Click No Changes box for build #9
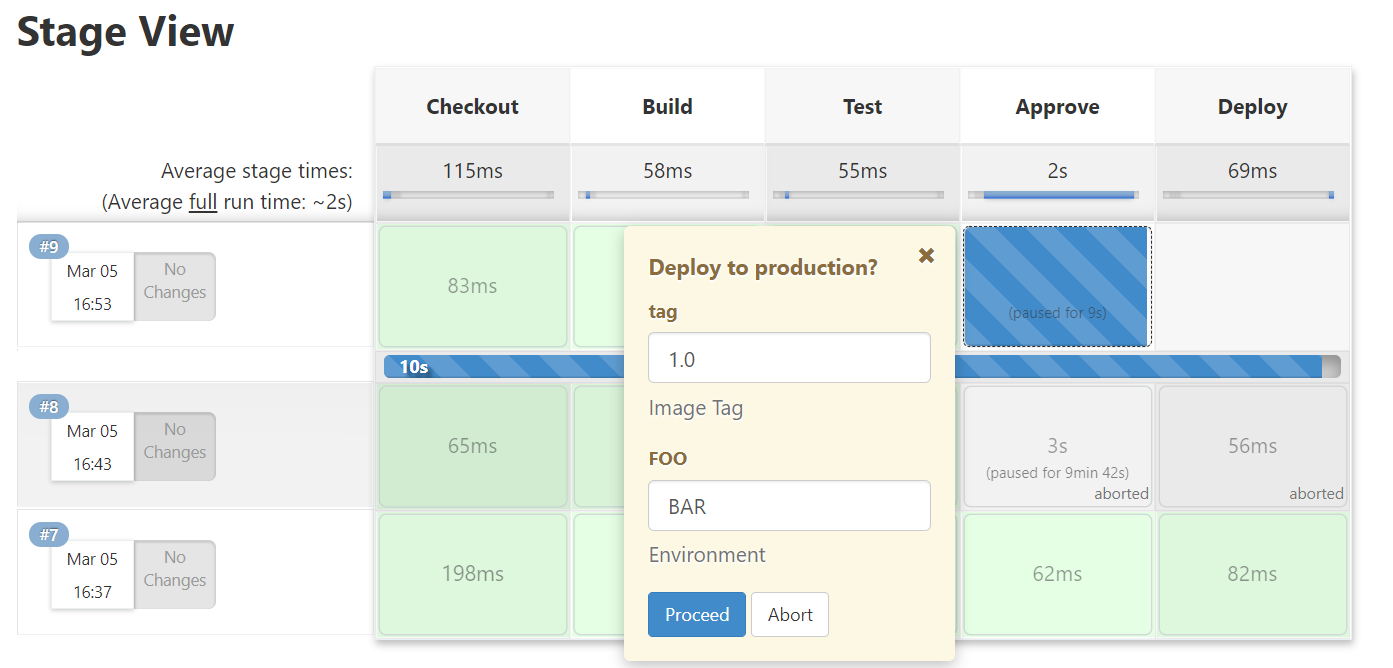The height and width of the screenshot is (668, 1393). (175, 286)
